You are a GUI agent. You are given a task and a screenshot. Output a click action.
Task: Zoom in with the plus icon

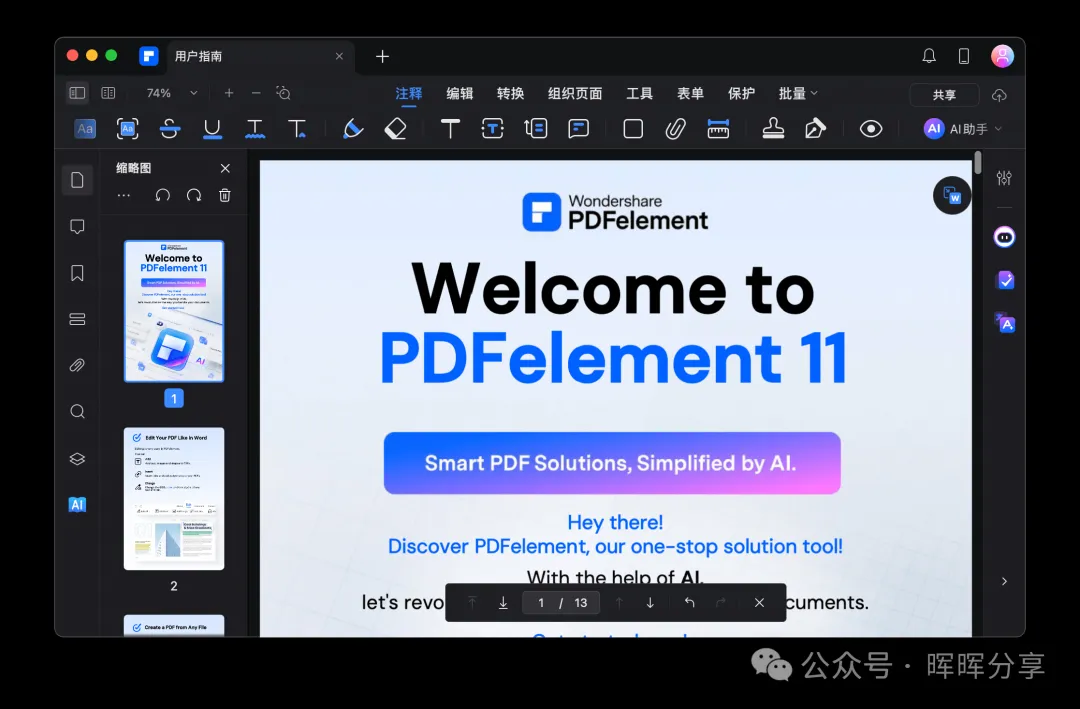(229, 93)
